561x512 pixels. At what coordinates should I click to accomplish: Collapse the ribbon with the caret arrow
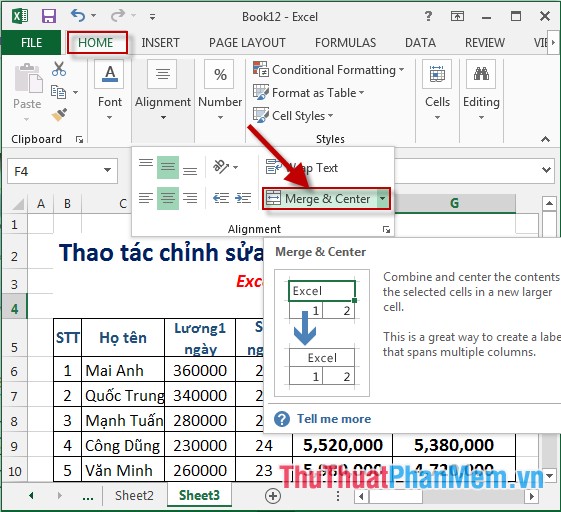pyautogui.click(x=545, y=139)
